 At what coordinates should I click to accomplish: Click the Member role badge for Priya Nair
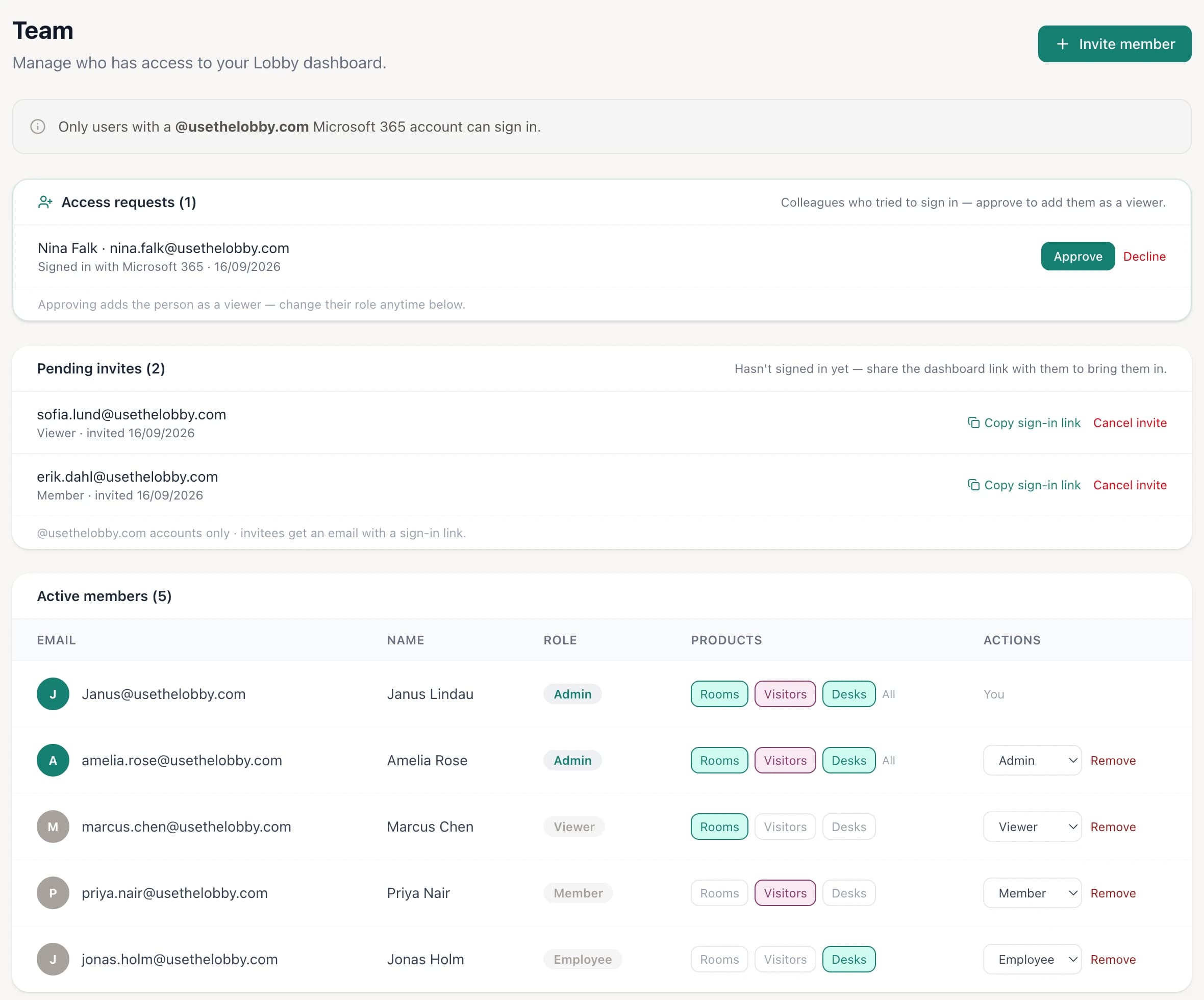578,893
